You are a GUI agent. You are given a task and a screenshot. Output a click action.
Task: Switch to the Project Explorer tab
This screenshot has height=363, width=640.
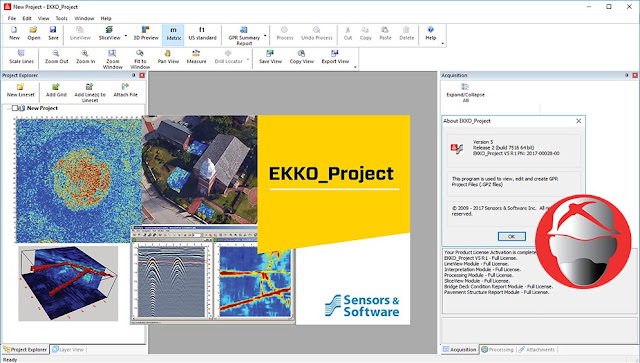(25, 350)
